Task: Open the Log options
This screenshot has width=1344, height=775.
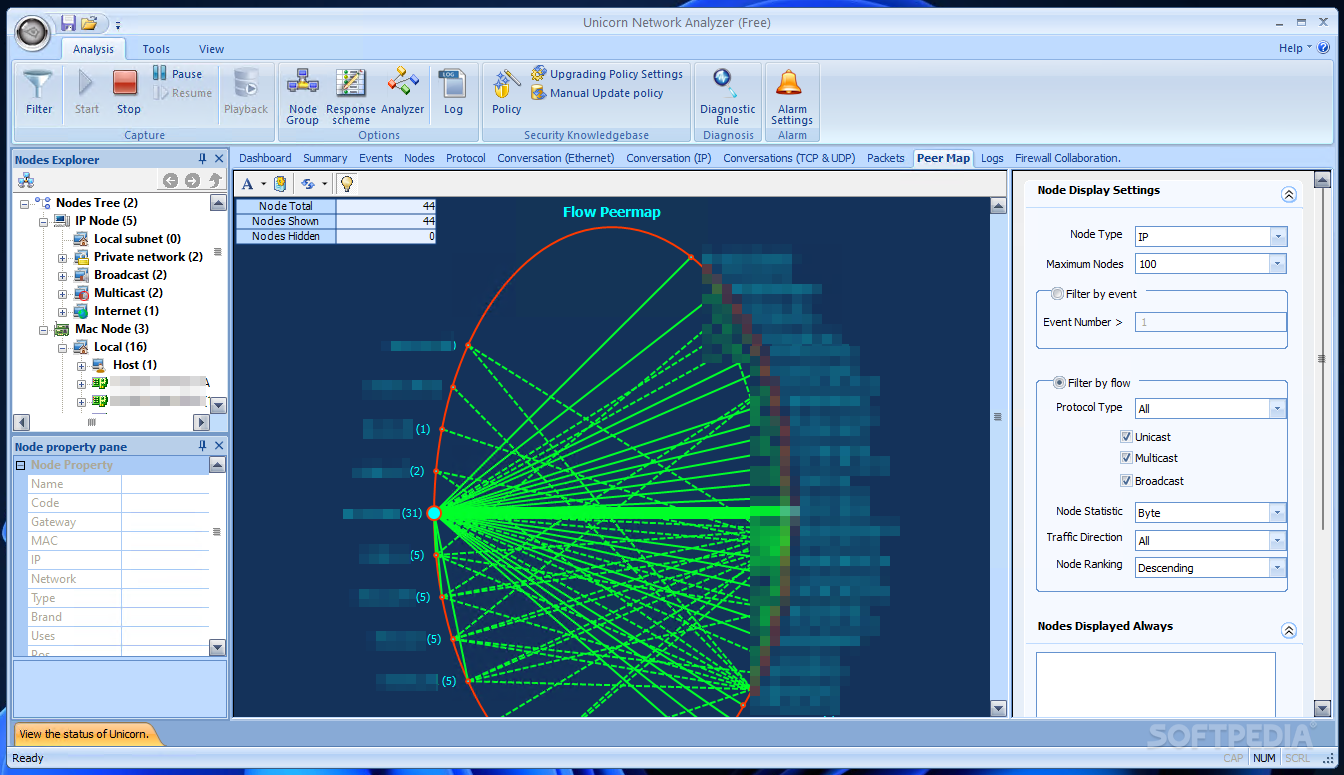Action: pyautogui.click(x=453, y=92)
